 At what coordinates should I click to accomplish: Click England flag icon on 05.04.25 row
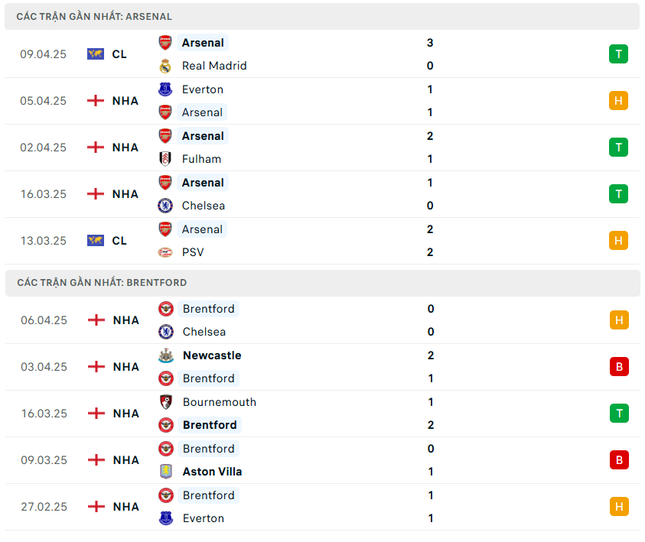pos(95,101)
